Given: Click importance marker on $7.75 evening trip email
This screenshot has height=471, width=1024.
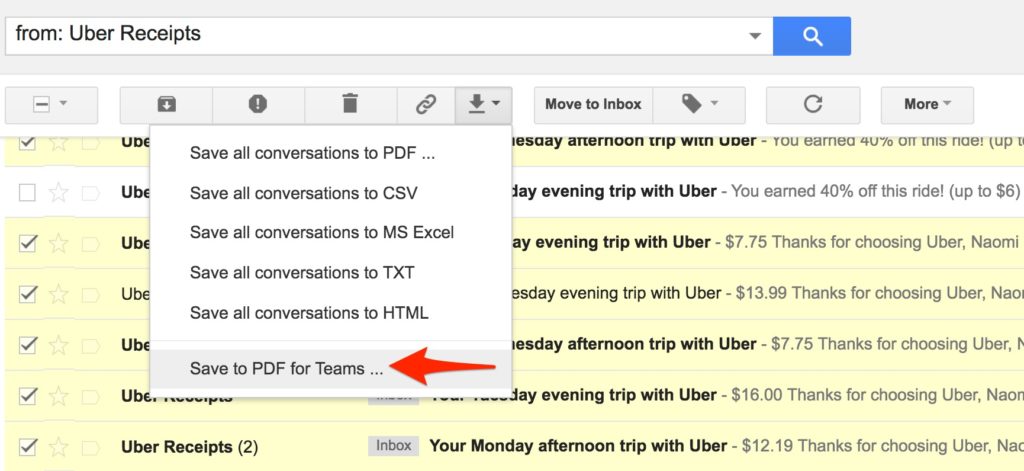Looking at the screenshot, I should point(90,244).
